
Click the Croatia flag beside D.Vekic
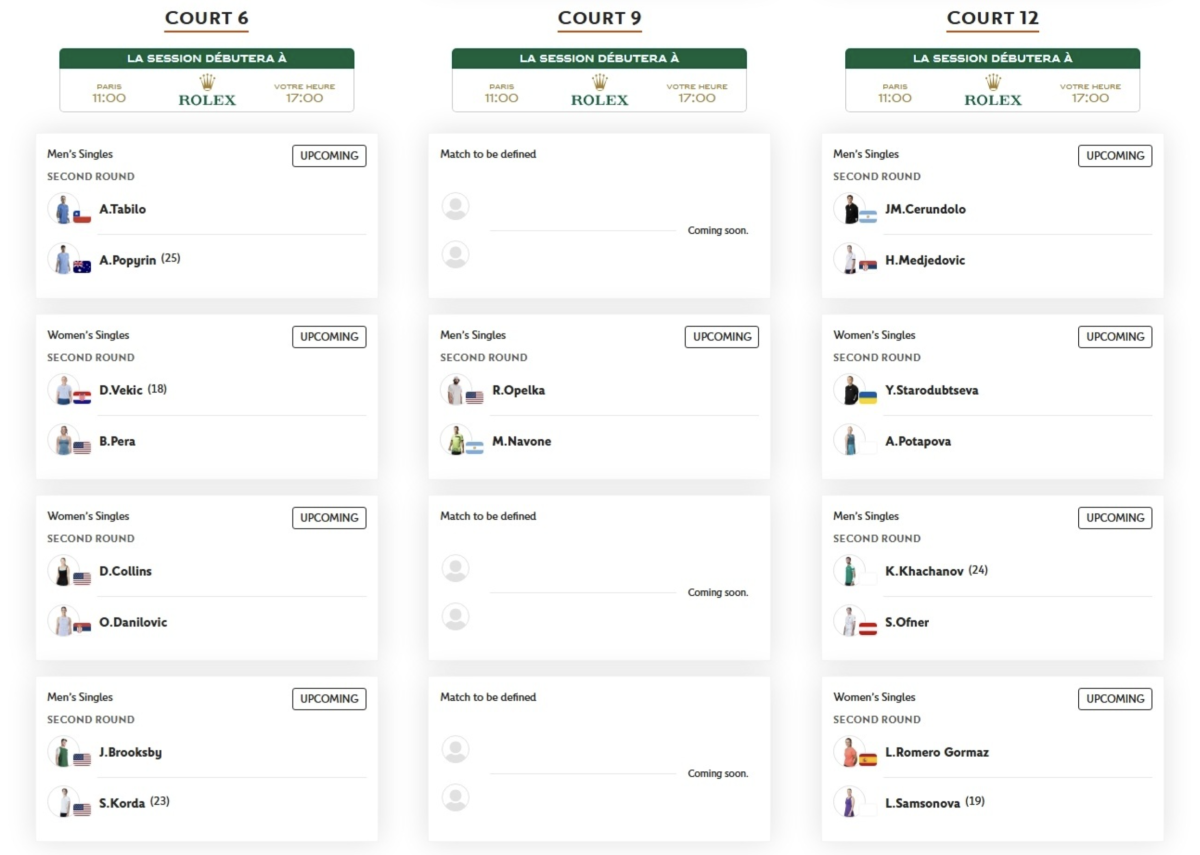pyautogui.click(x=82, y=397)
